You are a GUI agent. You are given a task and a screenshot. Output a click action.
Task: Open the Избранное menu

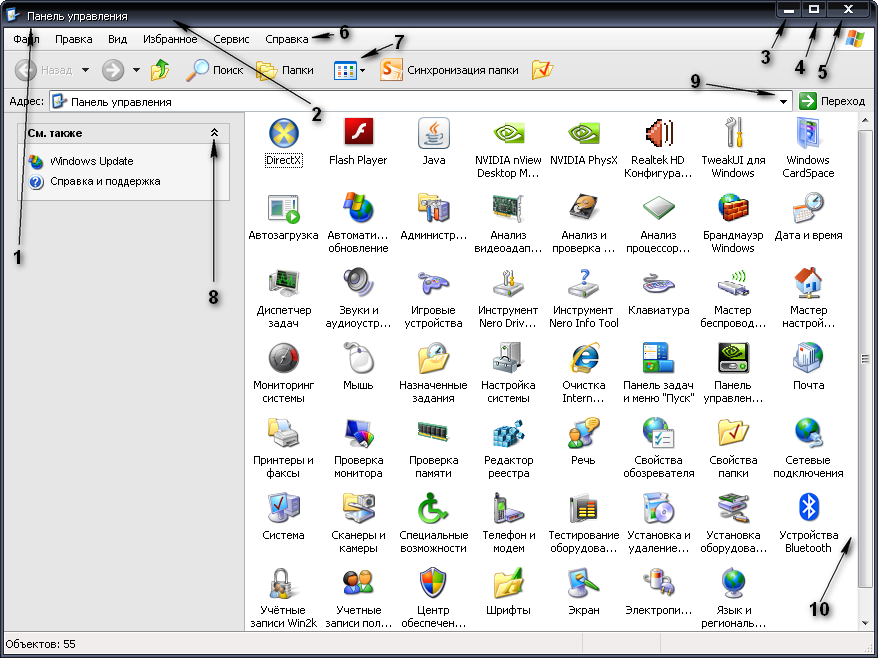[170, 39]
